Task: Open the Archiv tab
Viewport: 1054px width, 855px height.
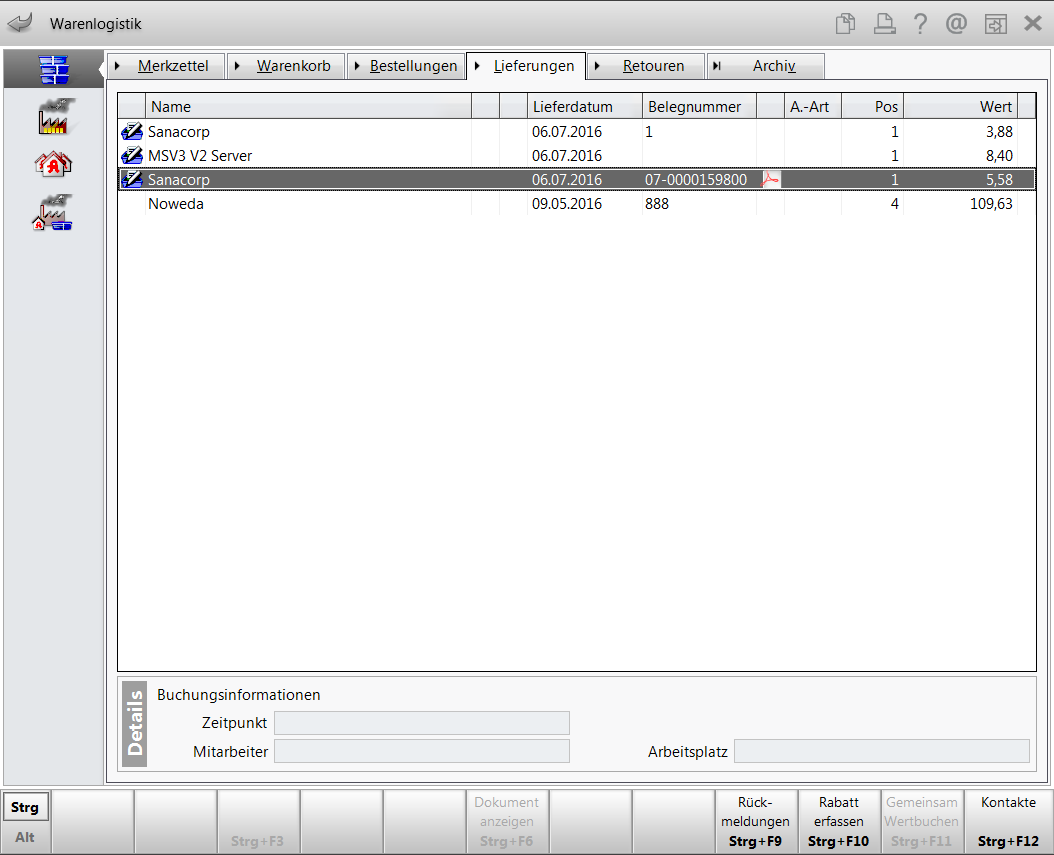Action: click(x=766, y=66)
